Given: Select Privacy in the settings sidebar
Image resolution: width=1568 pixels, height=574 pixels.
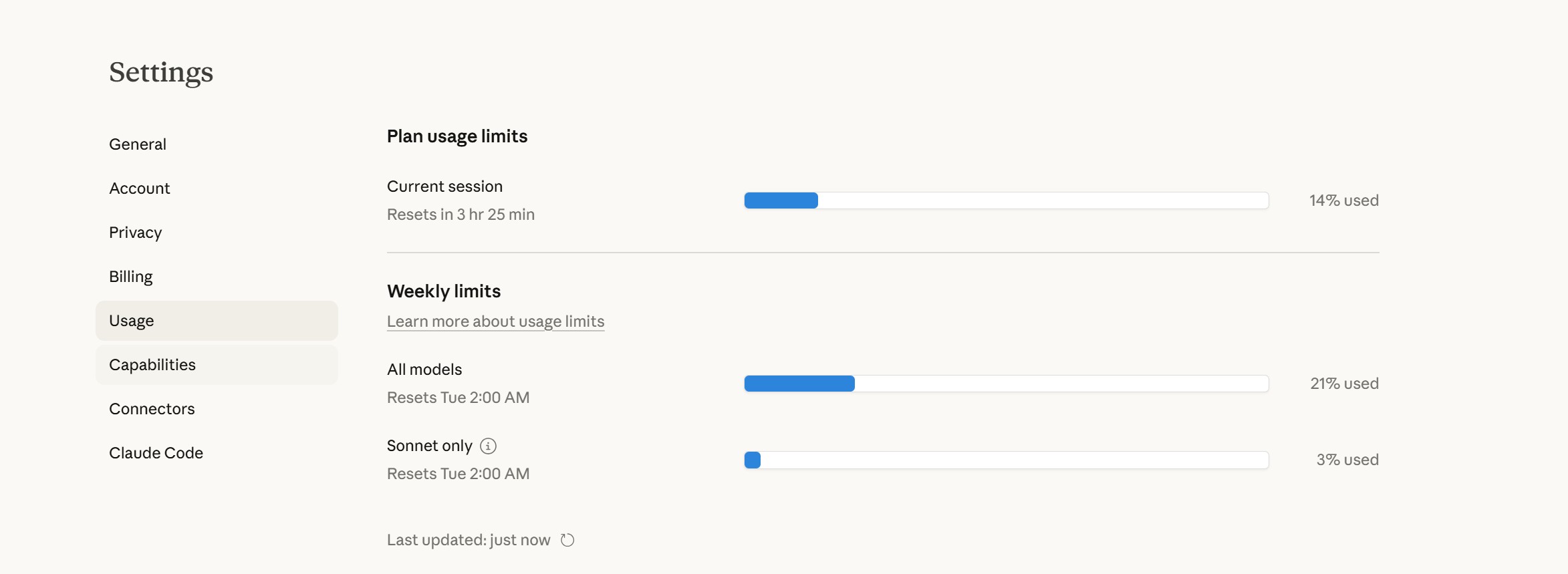Looking at the screenshot, I should (x=136, y=233).
